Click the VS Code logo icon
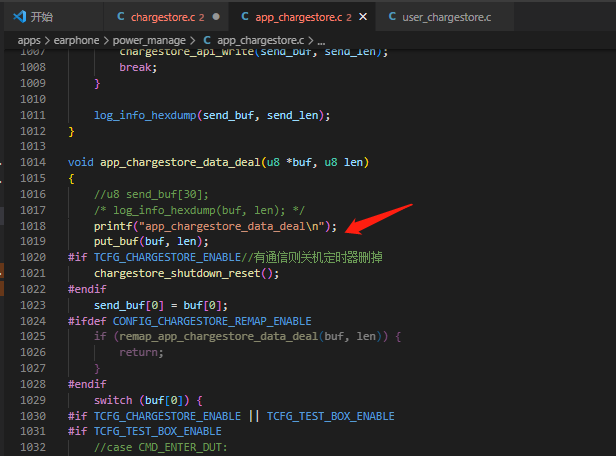The image size is (616, 456). 20,17
